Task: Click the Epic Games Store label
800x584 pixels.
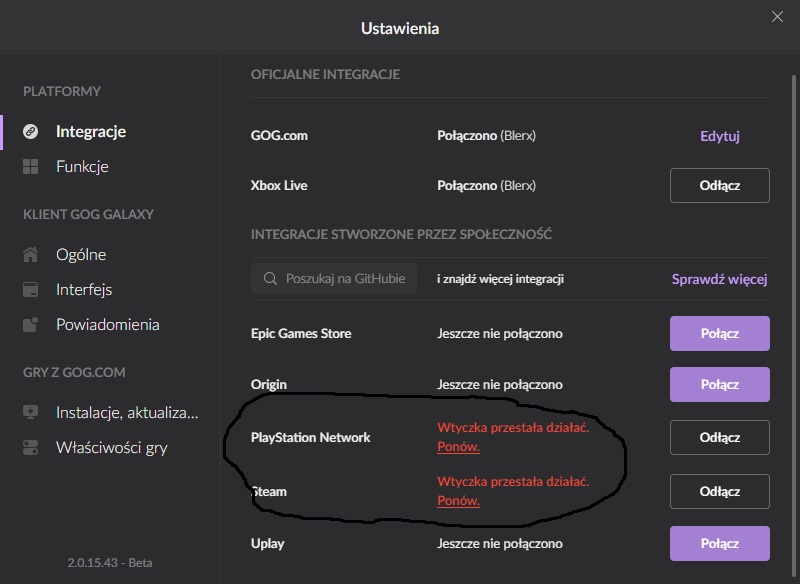Action: click(x=301, y=334)
